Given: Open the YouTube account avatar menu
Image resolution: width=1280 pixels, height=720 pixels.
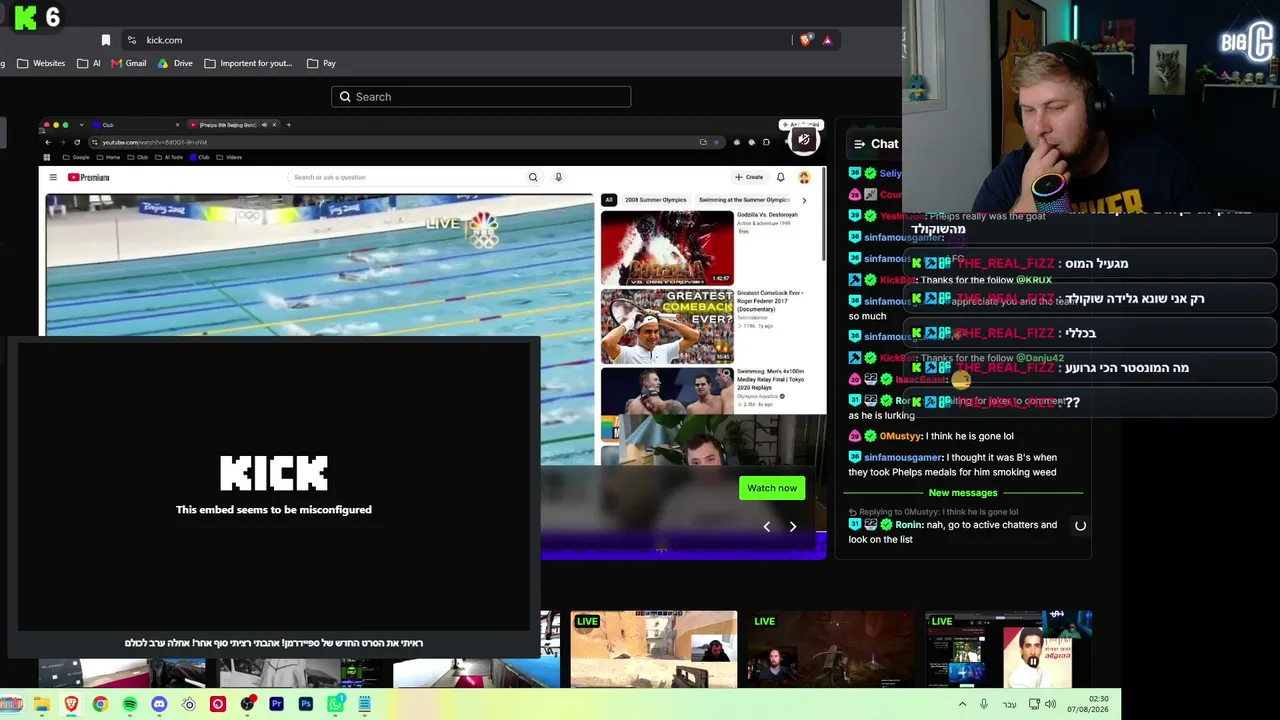Looking at the screenshot, I should pyautogui.click(x=804, y=177).
